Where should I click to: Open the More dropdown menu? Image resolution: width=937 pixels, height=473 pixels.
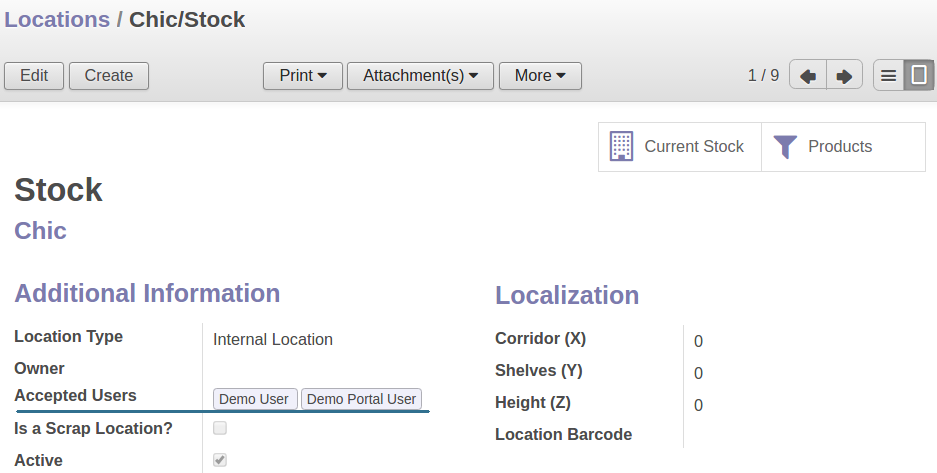pos(540,76)
